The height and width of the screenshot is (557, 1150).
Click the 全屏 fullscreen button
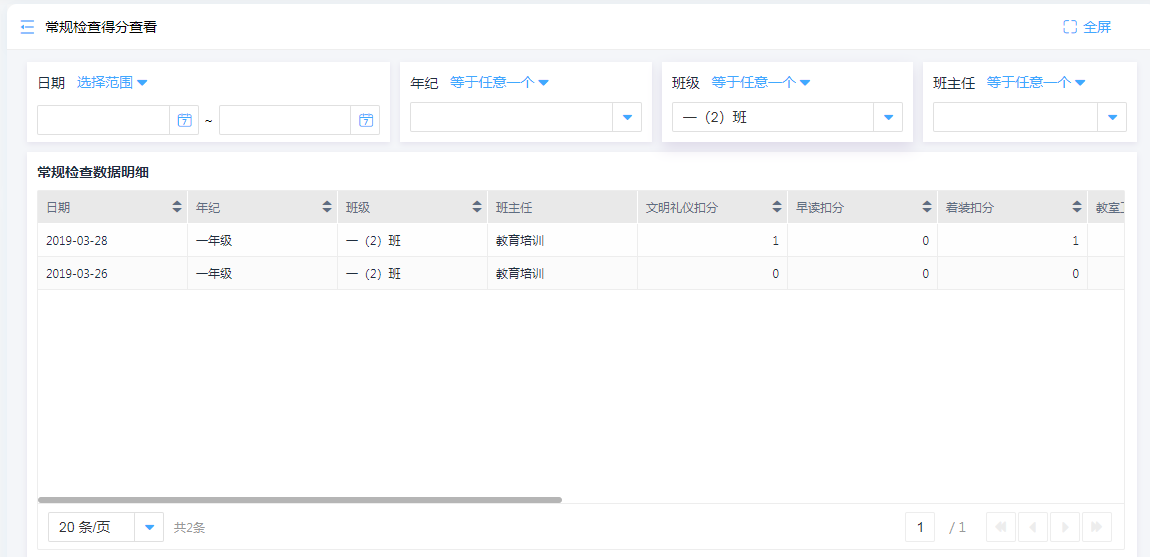1087,27
